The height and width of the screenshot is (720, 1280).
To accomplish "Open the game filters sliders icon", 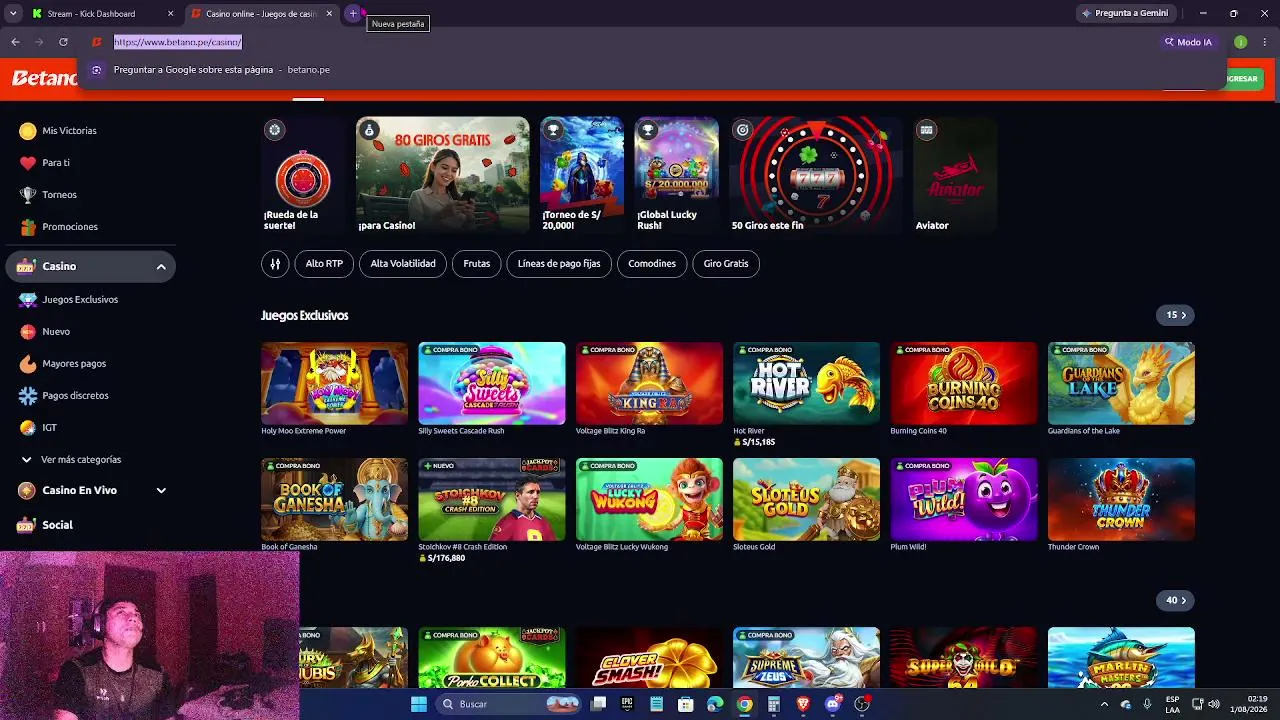I will 275,264.
